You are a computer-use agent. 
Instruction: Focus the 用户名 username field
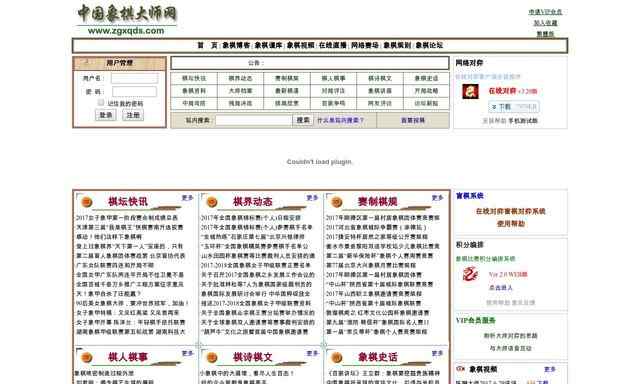click(134, 78)
